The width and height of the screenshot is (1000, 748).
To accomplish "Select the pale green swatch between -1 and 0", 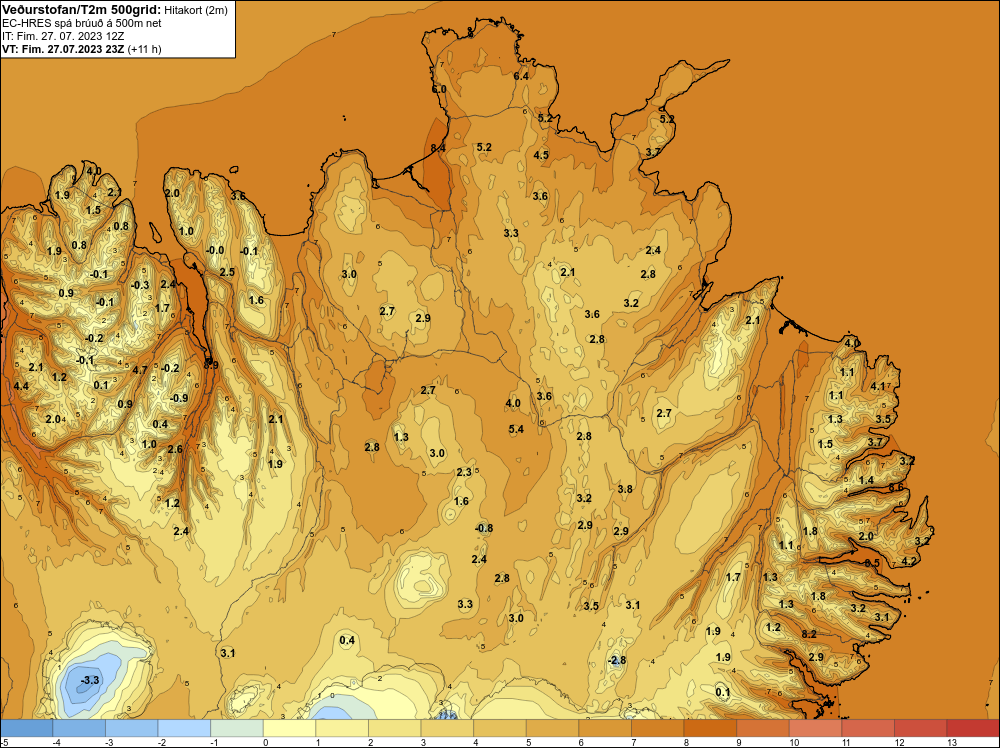I will (237, 728).
